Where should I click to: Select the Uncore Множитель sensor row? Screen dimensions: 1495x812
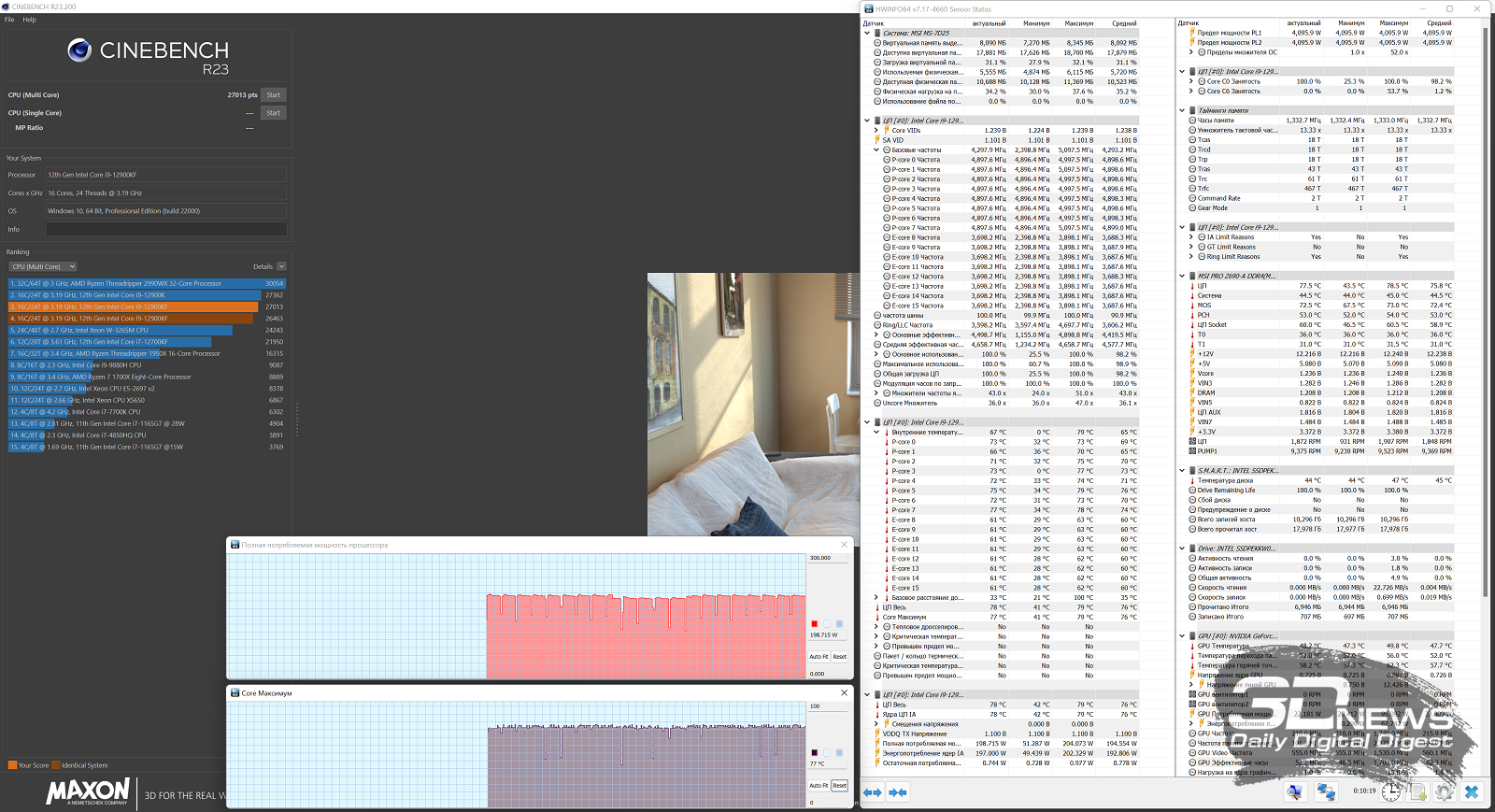(x=1005, y=403)
